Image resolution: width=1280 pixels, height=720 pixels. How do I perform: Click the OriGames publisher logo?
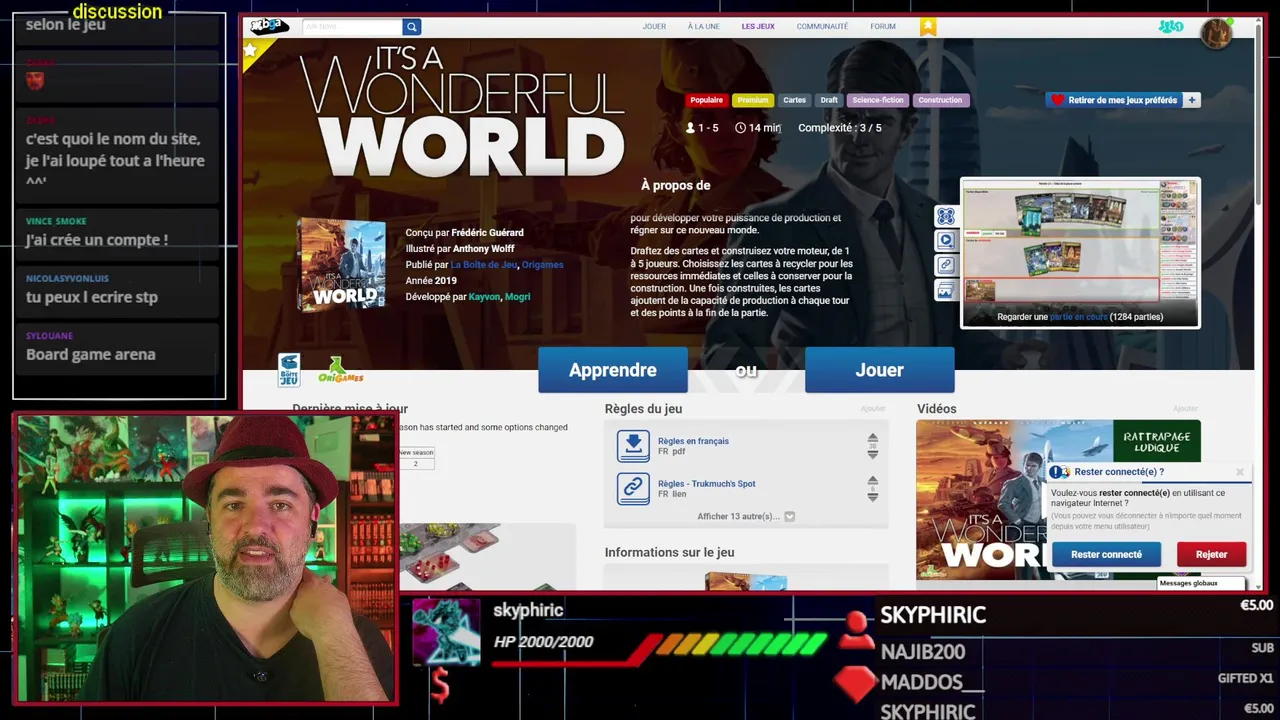tap(340, 371)
